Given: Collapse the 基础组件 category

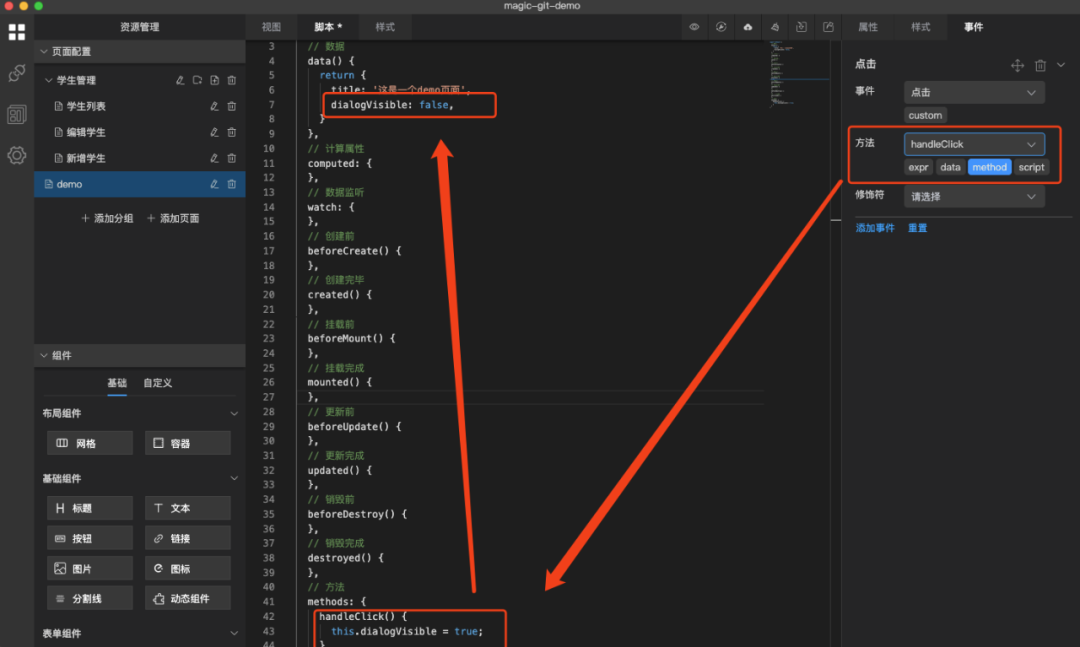Looking at the screenshot, I should pyautogui.click(x=234, y=478).
